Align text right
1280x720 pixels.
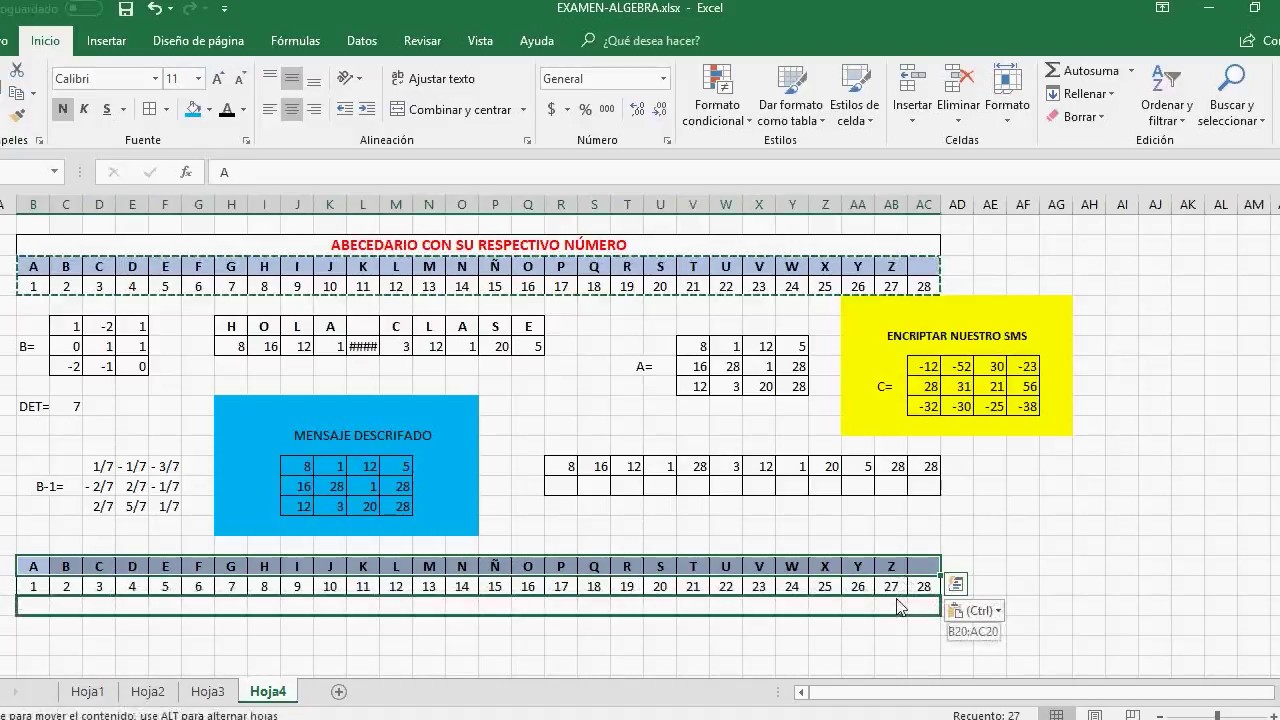click(314, 109)
